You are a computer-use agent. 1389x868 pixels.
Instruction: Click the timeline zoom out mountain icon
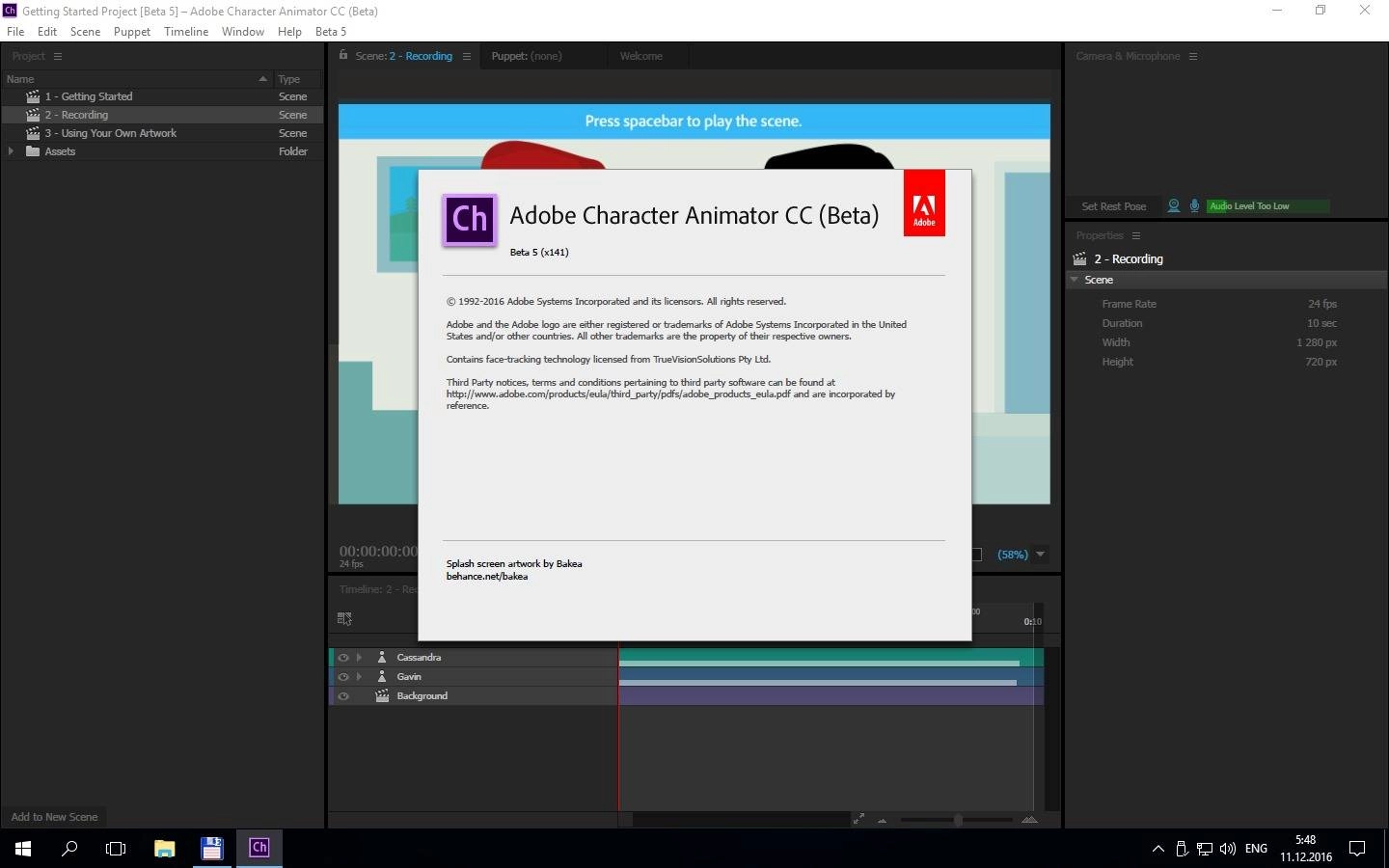pyautogui.click(x=882, y=821)
